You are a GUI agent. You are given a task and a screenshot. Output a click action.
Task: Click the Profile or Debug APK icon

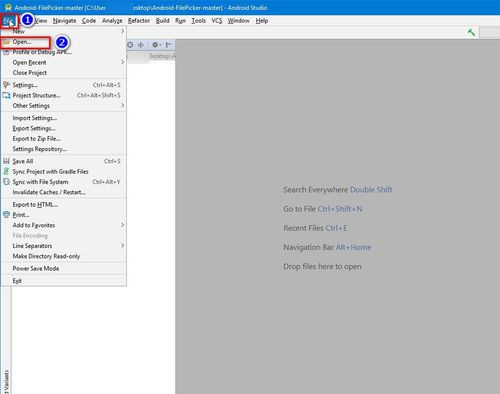6,52
